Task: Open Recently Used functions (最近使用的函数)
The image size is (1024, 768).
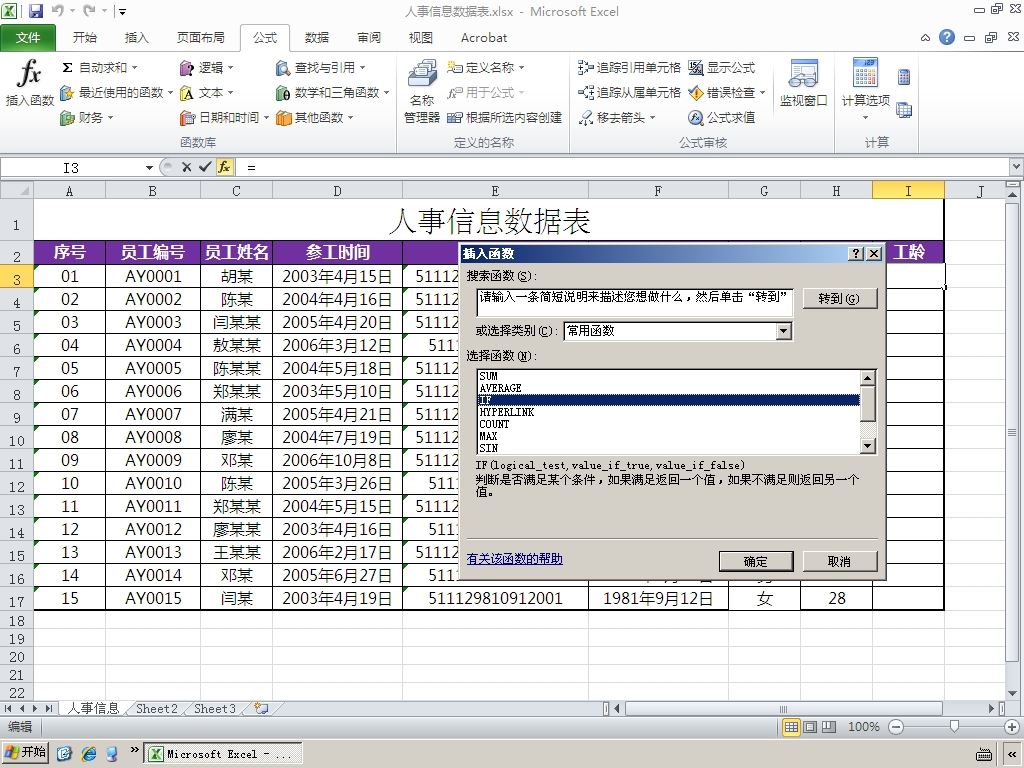Action: (x=116, y=93)
